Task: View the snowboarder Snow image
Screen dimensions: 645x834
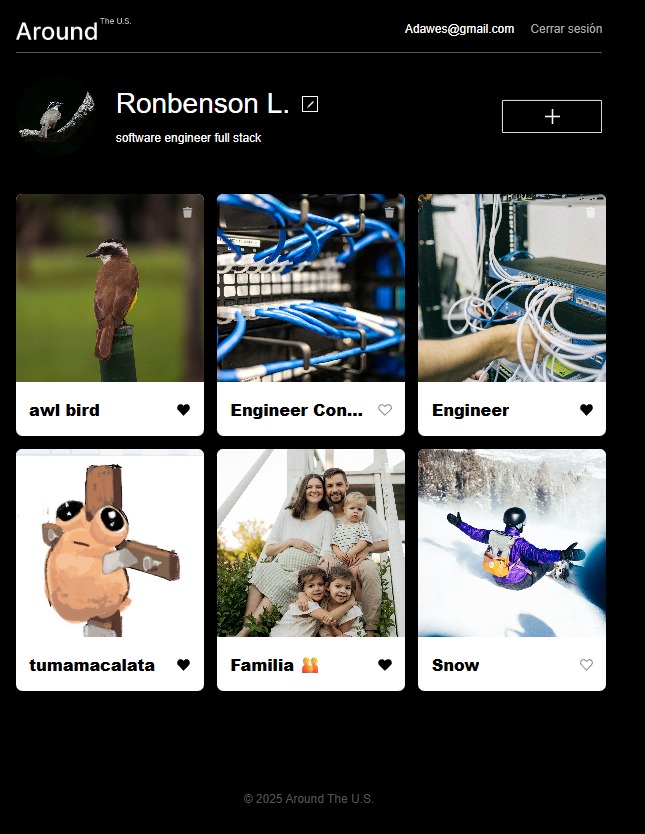Action: tap(512, 543)
